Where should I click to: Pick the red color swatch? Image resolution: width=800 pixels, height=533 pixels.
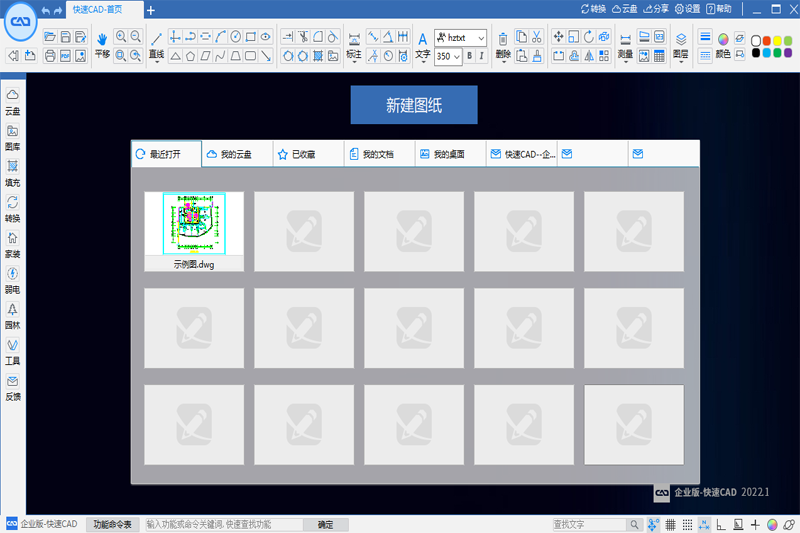click(x=766, y=41)
